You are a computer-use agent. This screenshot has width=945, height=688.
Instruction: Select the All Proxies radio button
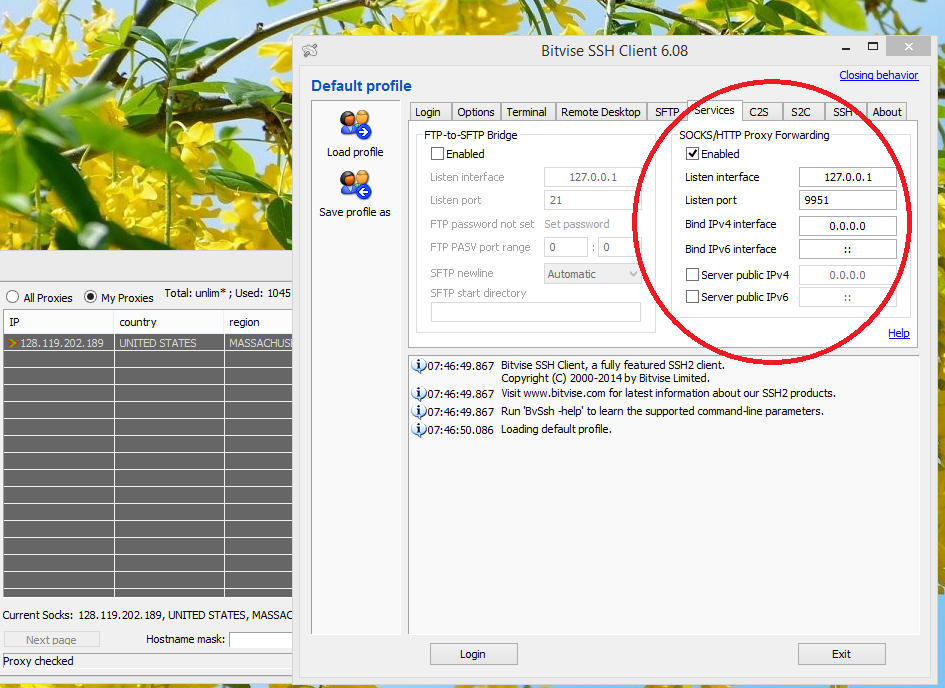13,297
